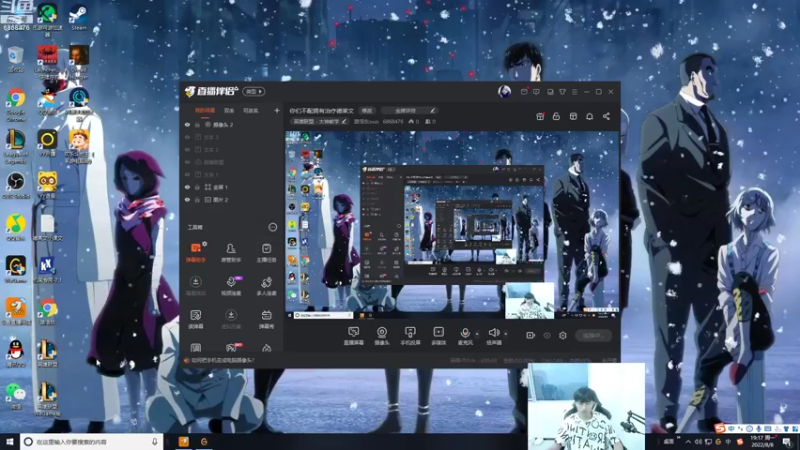Screen dimensions: 800x450
Task: Click the gold medal field with pencil
Action: (x=409, y=111)
